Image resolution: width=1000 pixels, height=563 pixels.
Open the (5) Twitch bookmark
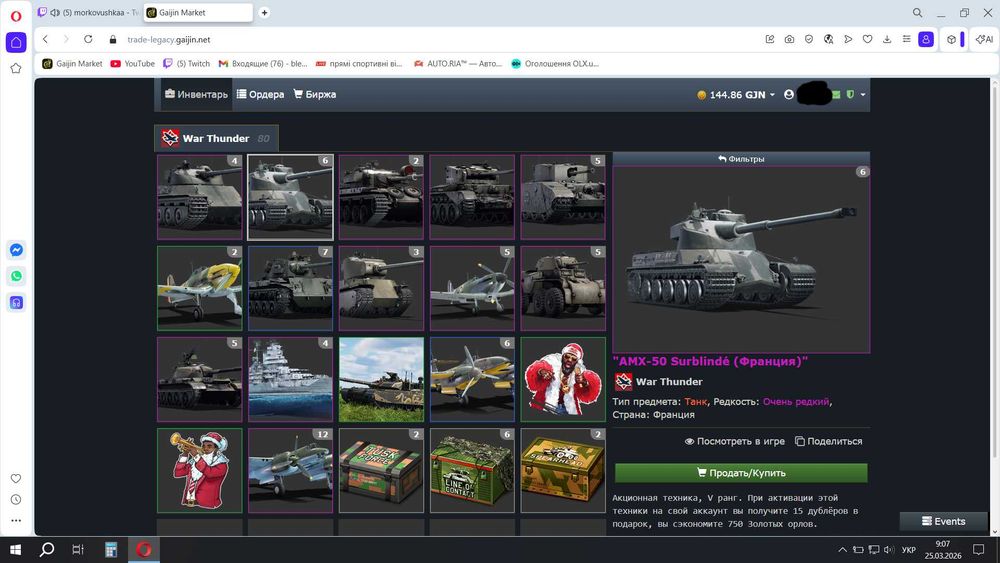tap(186, 64)
